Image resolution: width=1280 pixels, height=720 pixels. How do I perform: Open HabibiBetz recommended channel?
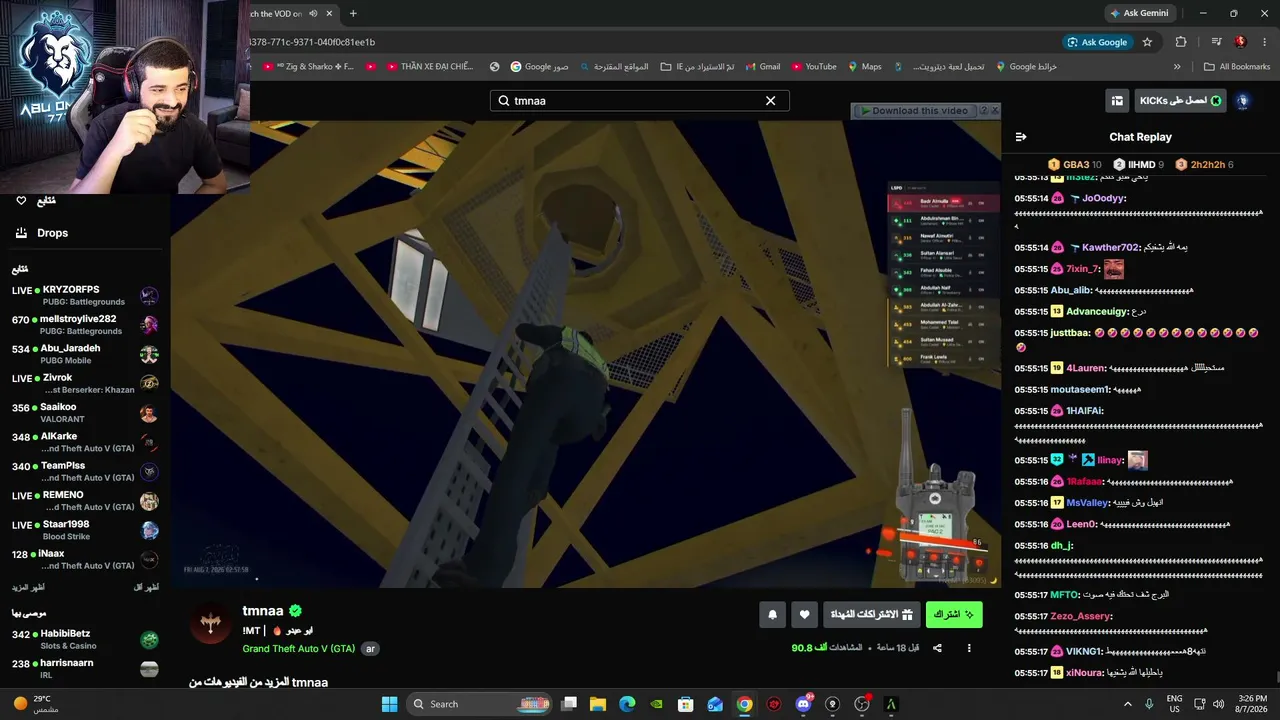tap(85, 640)
